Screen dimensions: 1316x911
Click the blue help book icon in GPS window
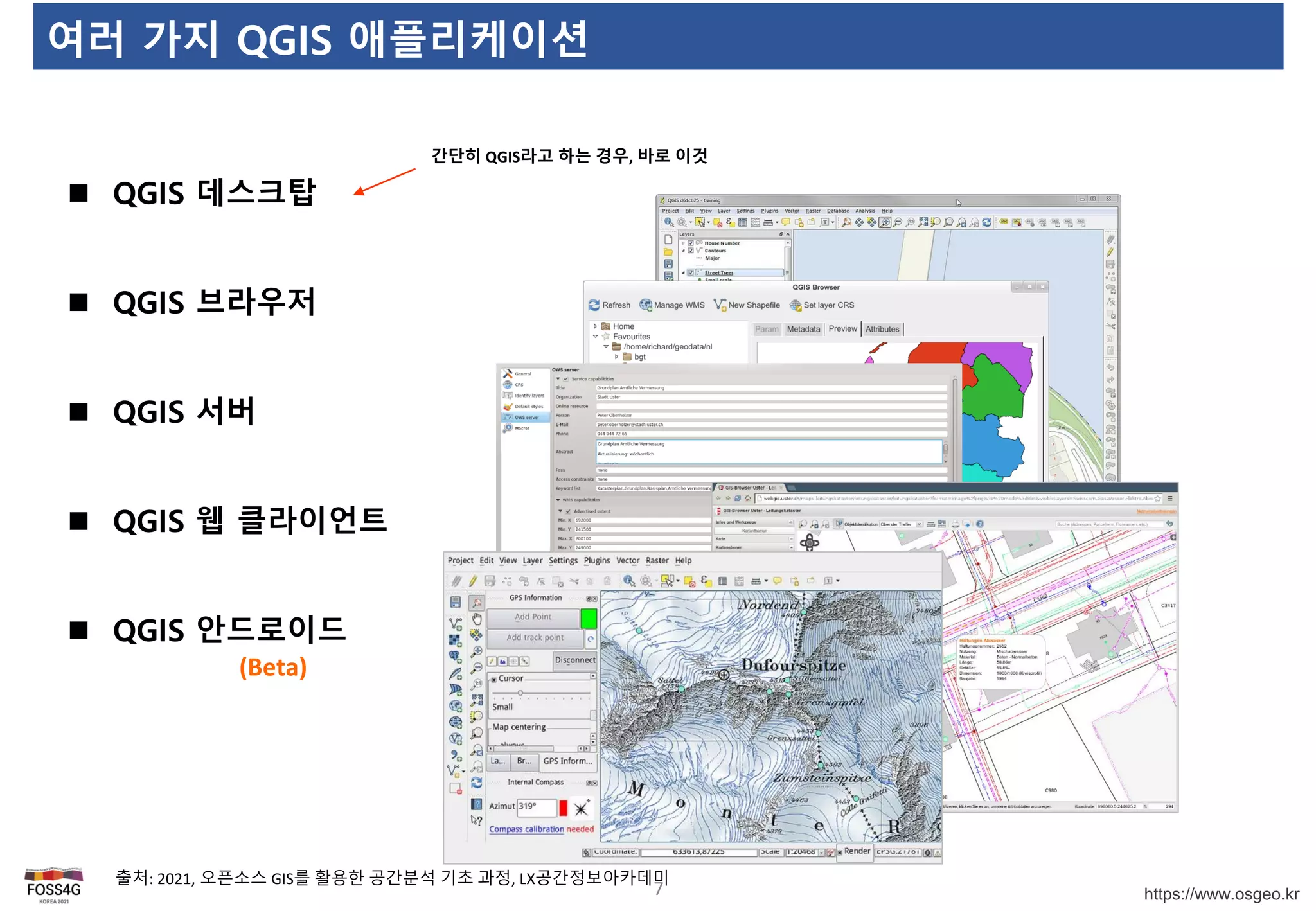click(476, 804)
